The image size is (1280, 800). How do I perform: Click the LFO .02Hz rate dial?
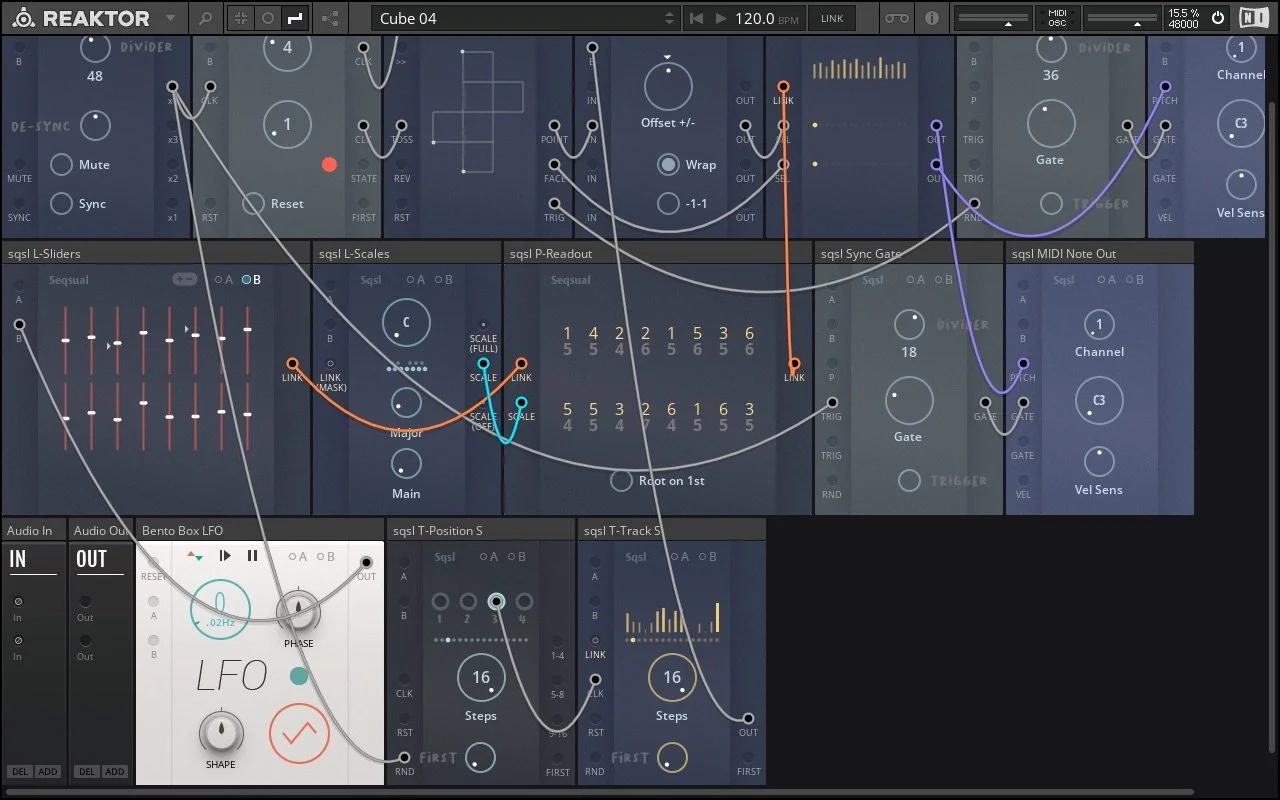click(x=220, y=609)
